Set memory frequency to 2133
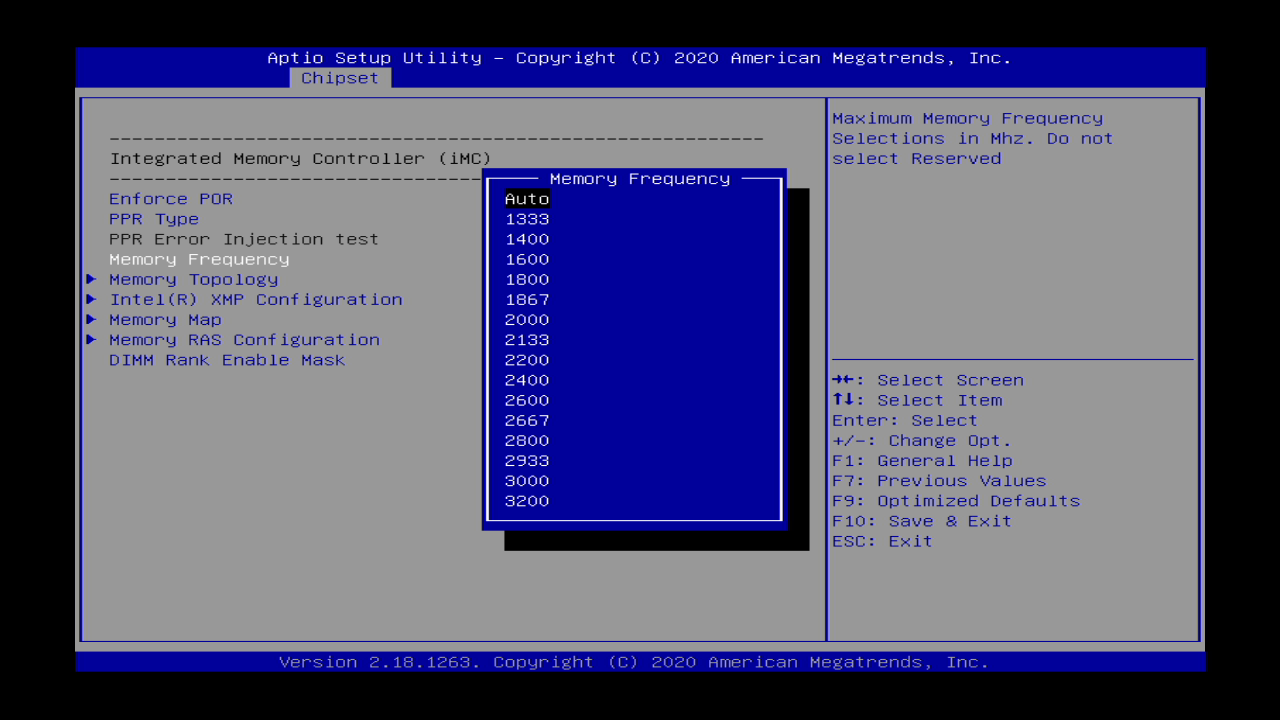This screenshot has height=720, width=1280. click(x=527, y=339)
